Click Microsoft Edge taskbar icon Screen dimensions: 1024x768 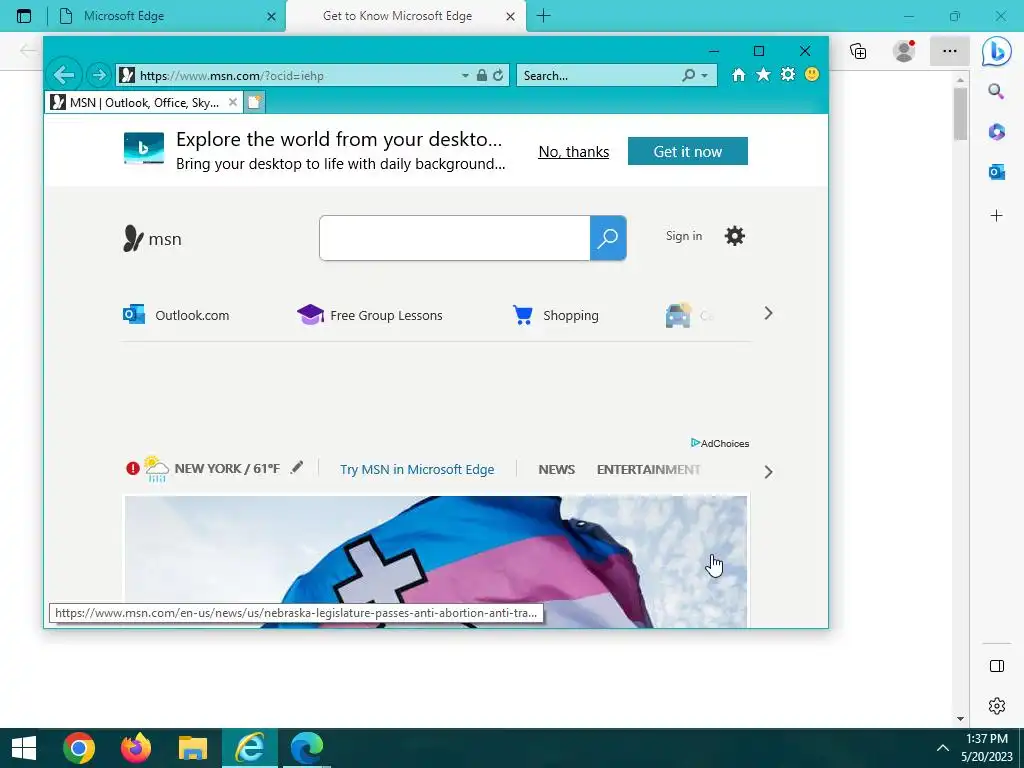tap(307, 748)
